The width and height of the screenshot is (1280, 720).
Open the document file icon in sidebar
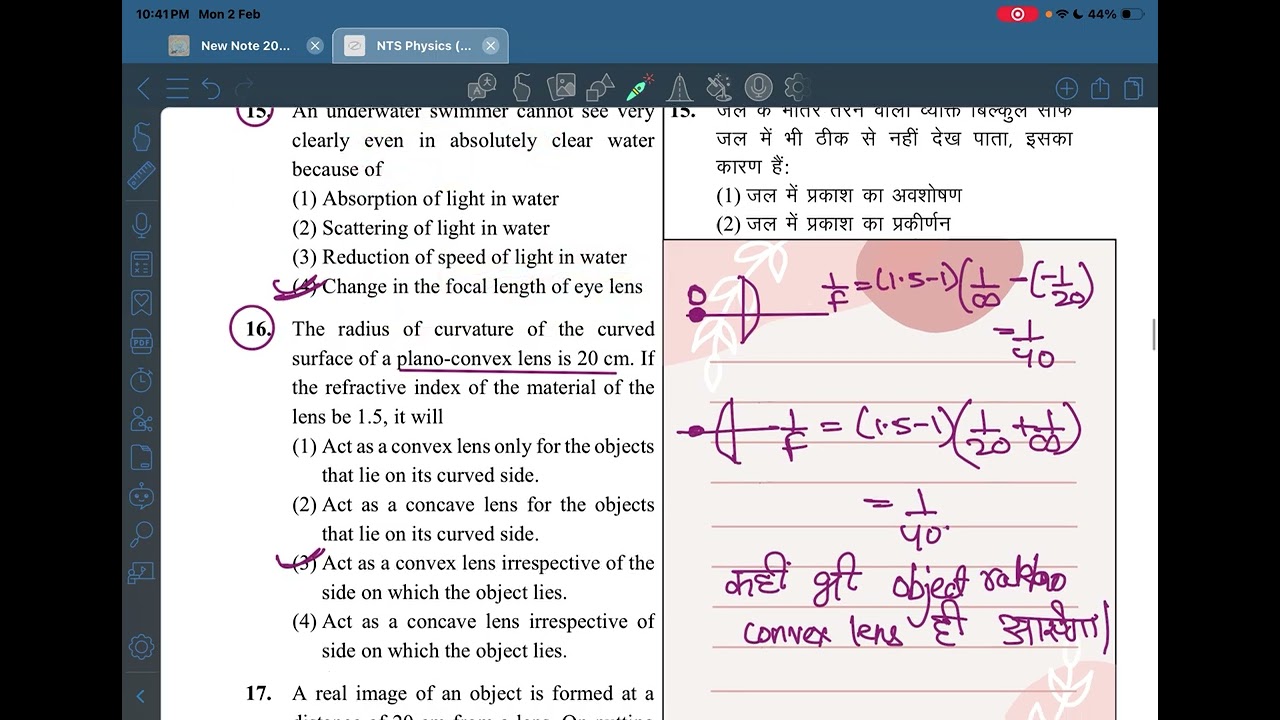click(x=142, y=458)
